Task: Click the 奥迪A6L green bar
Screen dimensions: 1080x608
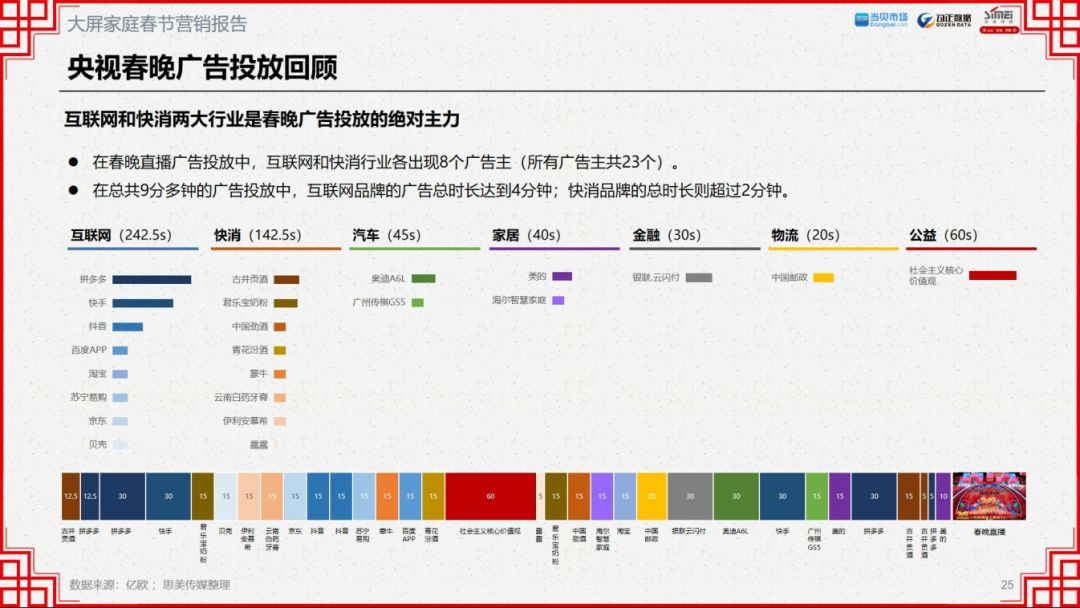Action: point(423,279)
